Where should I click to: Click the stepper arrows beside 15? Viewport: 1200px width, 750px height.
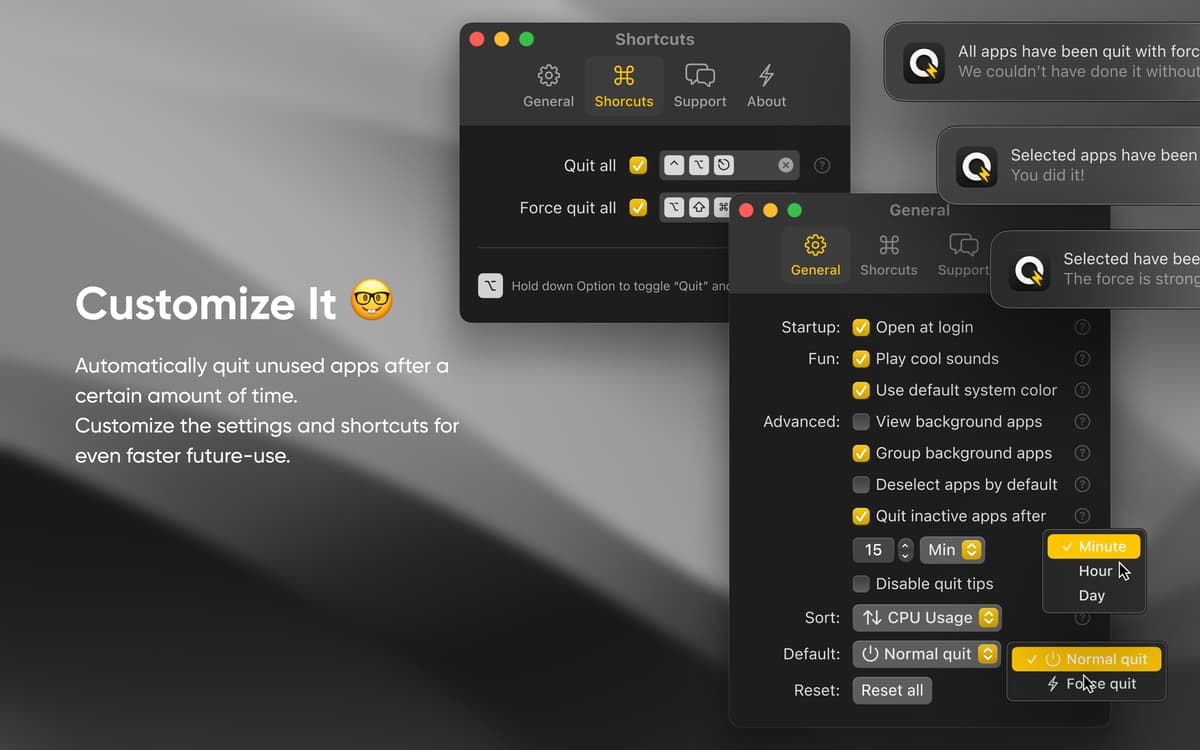click(x=906, y=550)
